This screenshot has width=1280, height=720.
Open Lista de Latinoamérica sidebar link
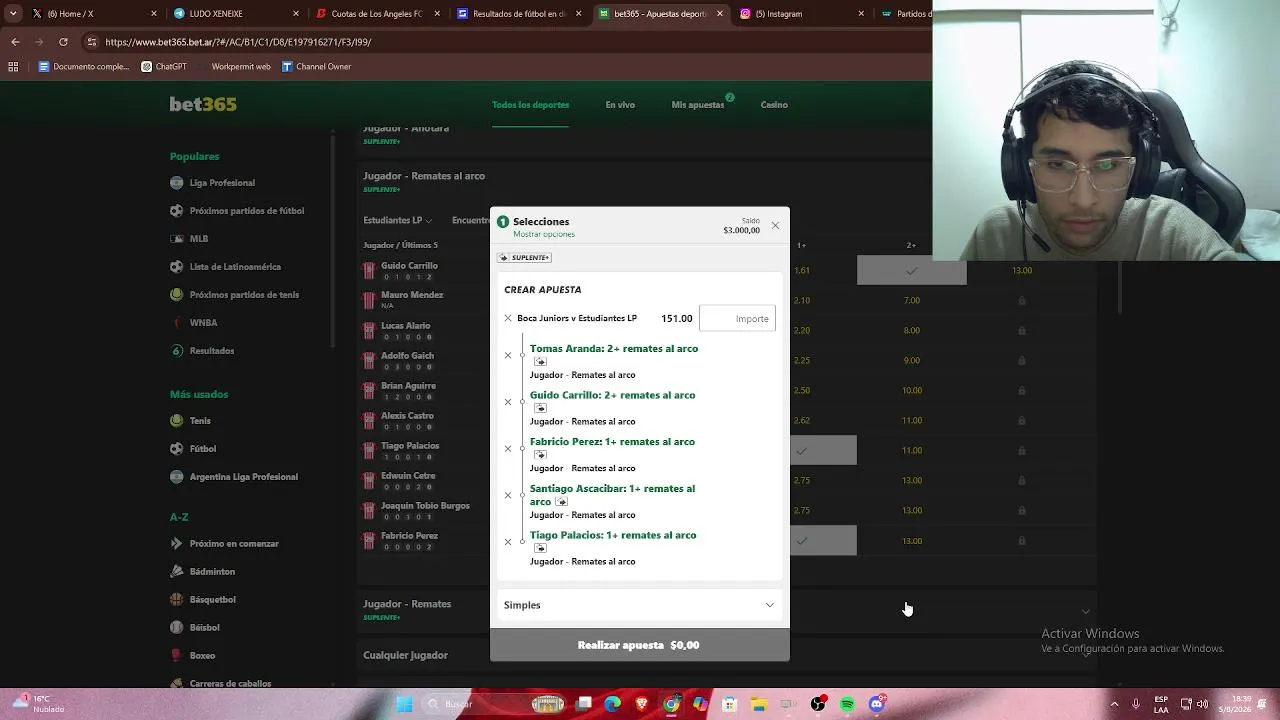[x=235, y=267]
